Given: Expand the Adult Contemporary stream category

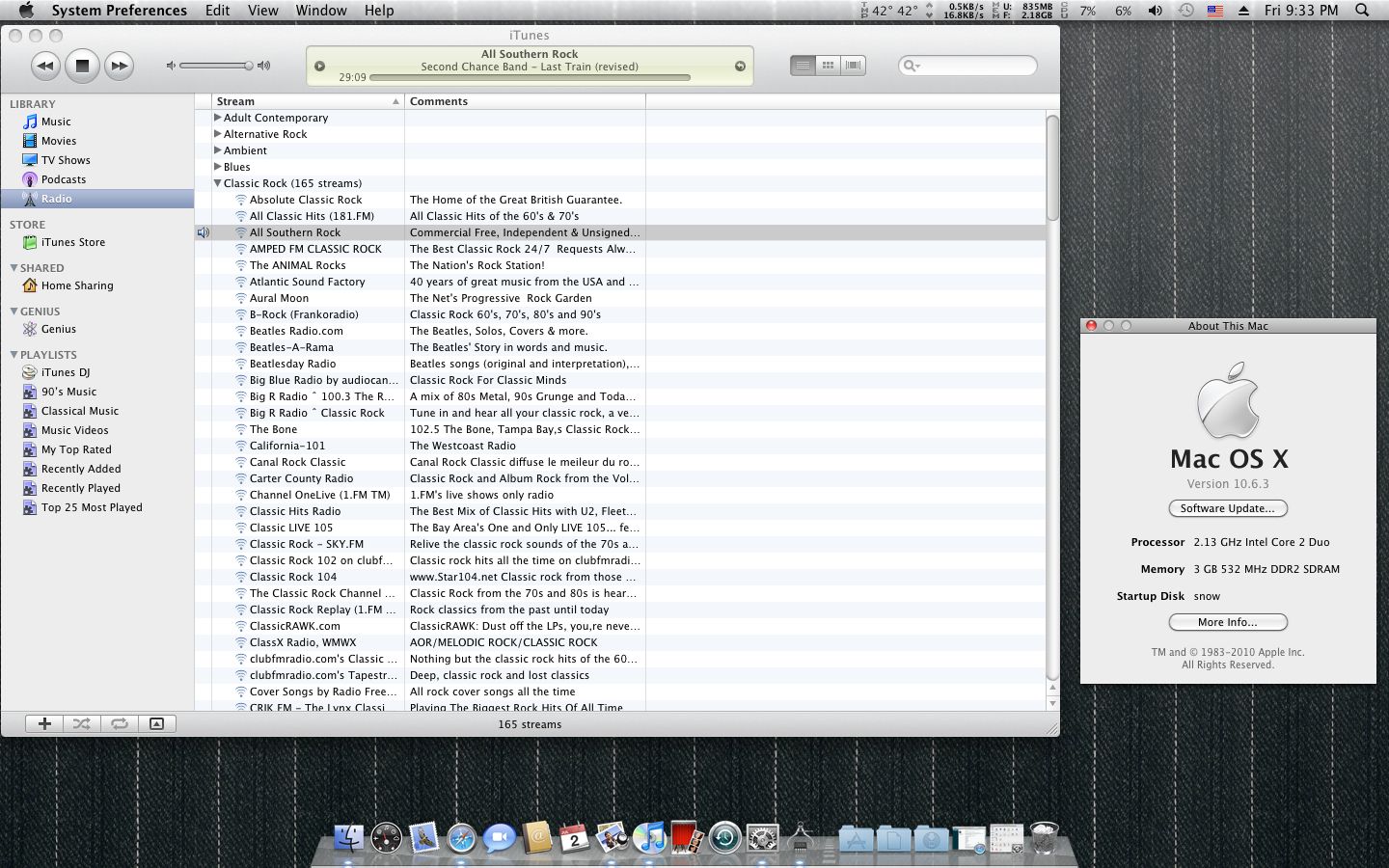Looking at the screenshot, I should click(x=218, y=118).
